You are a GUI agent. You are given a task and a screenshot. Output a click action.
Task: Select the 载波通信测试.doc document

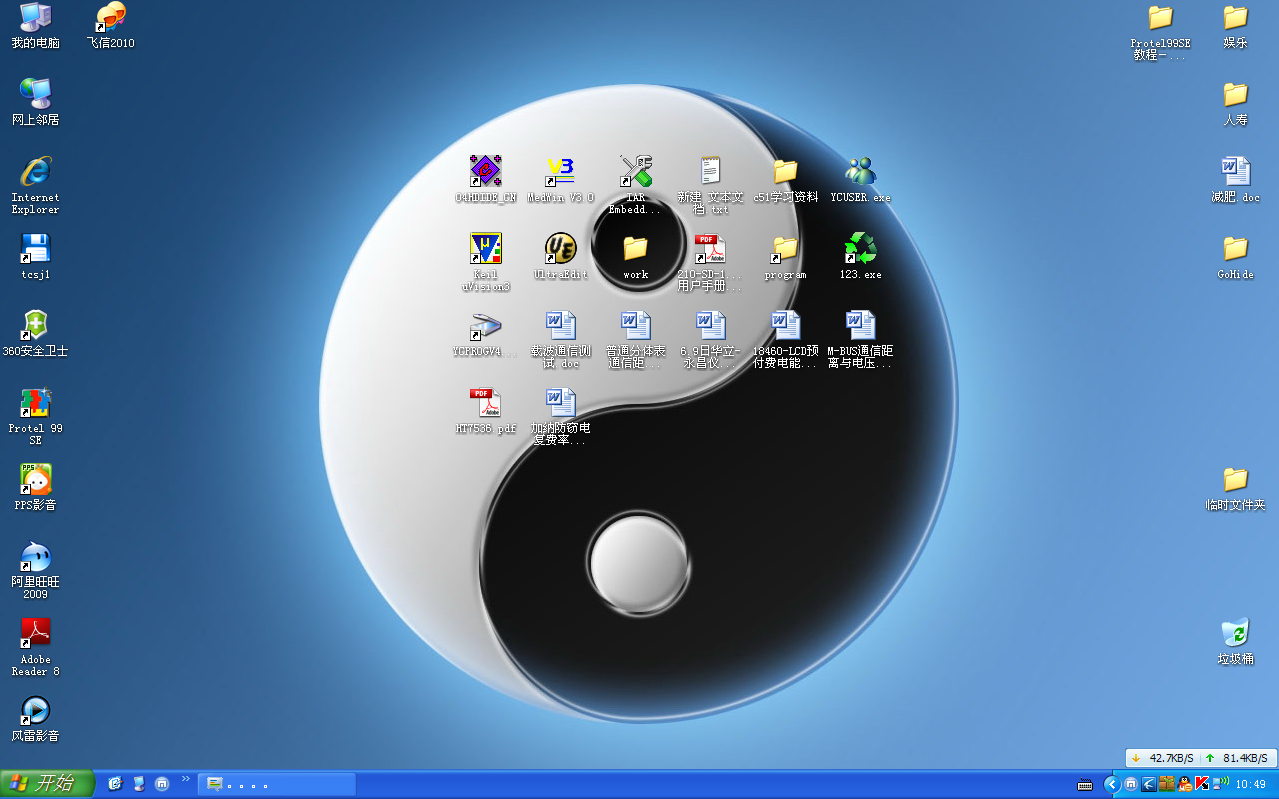coord(560,326)
